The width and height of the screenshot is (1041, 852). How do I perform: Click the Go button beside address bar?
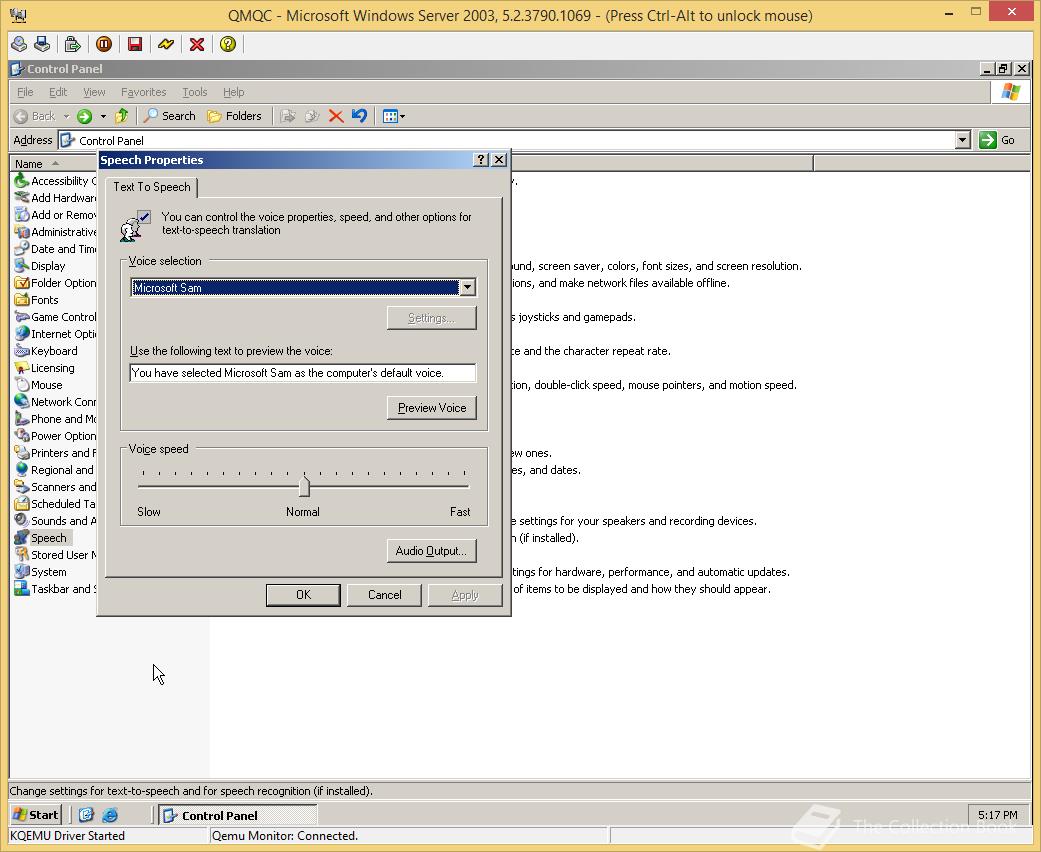[x=998, y=140]
